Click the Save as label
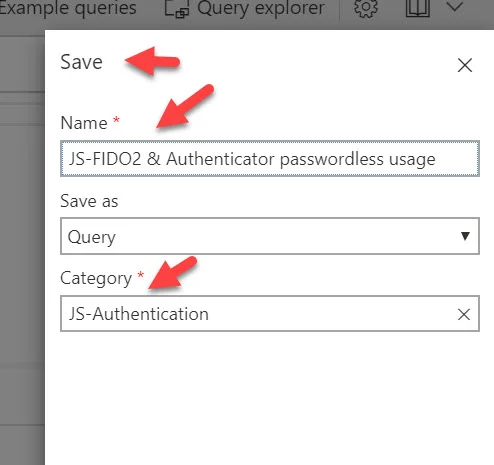This screenshot has height=465, width=494. coord(89,201)
